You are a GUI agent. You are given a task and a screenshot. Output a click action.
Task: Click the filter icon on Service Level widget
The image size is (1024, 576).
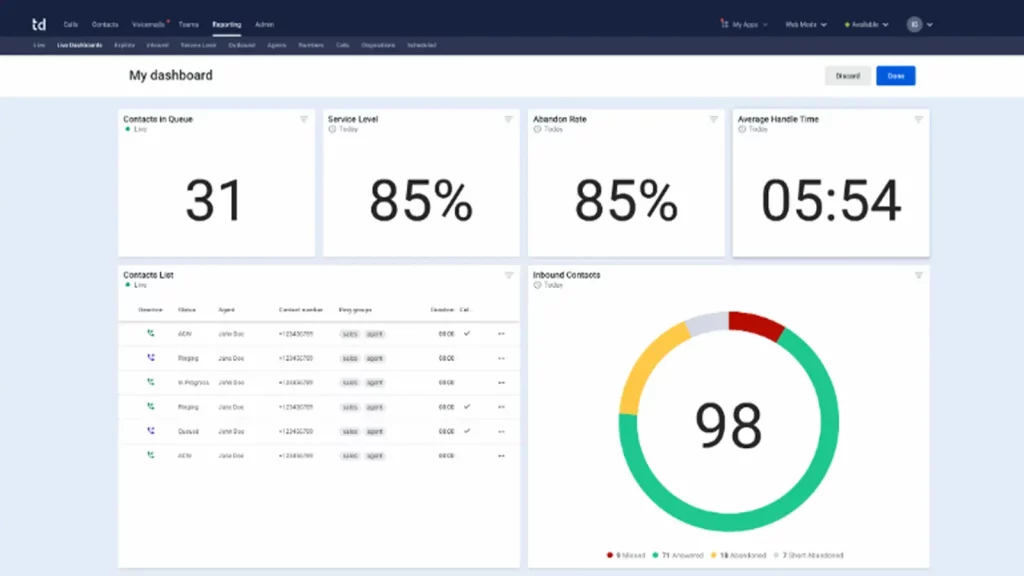[508, 118]
